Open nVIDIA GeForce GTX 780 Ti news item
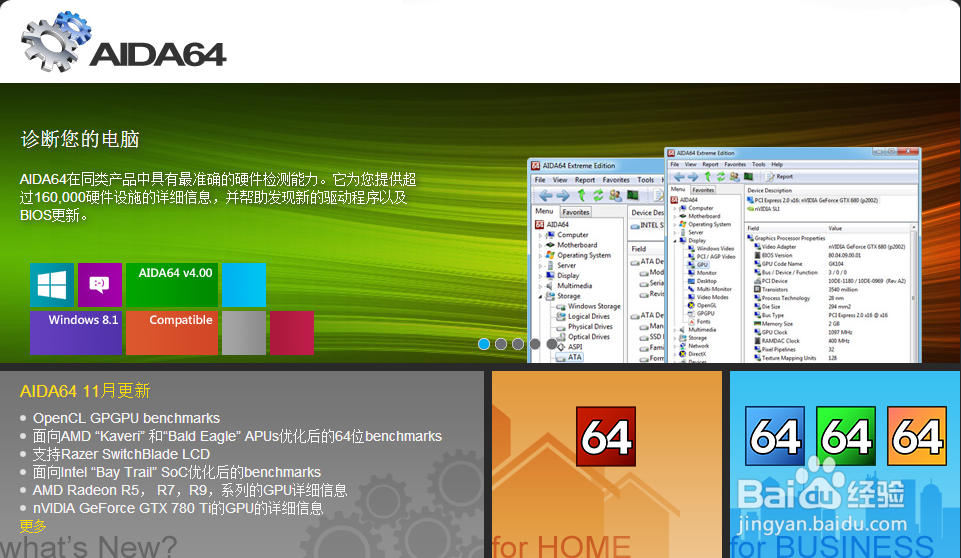Viewport: 961px width, 558px height. [178, 508]
